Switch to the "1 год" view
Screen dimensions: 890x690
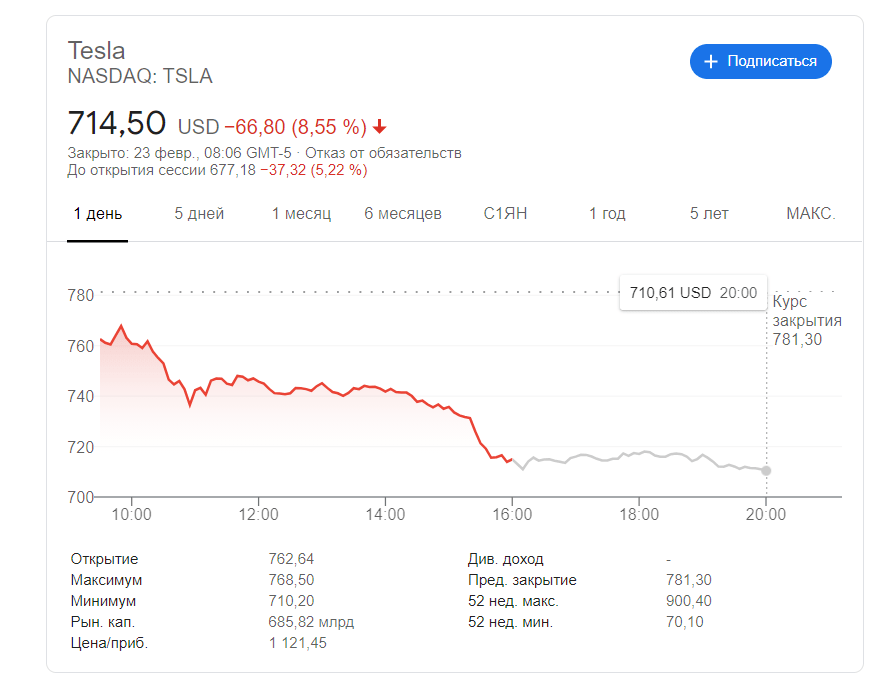(606, 214)
